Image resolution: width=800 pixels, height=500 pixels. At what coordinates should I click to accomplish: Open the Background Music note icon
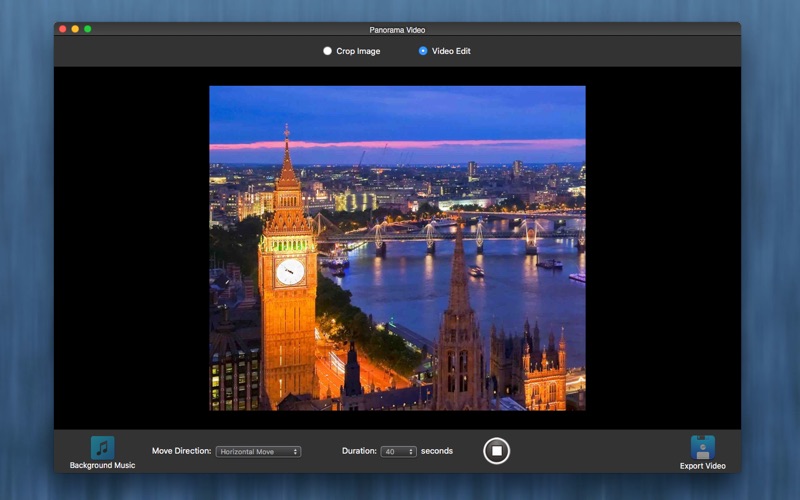click(103, 447)
